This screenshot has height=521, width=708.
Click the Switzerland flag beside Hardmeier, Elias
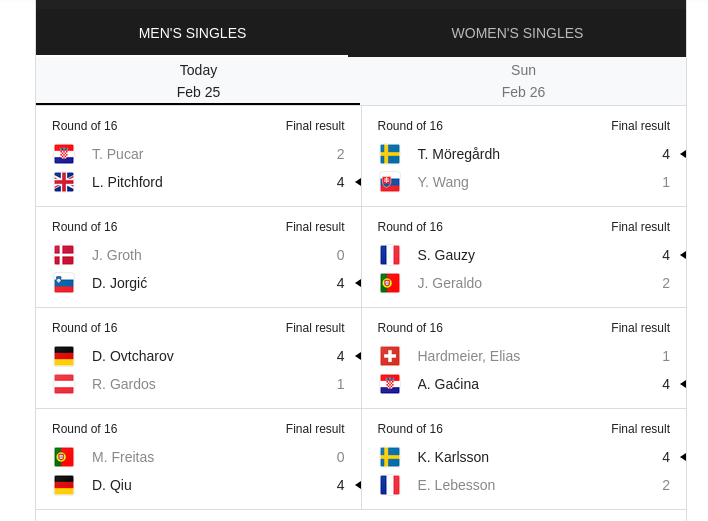coord(390,356)
